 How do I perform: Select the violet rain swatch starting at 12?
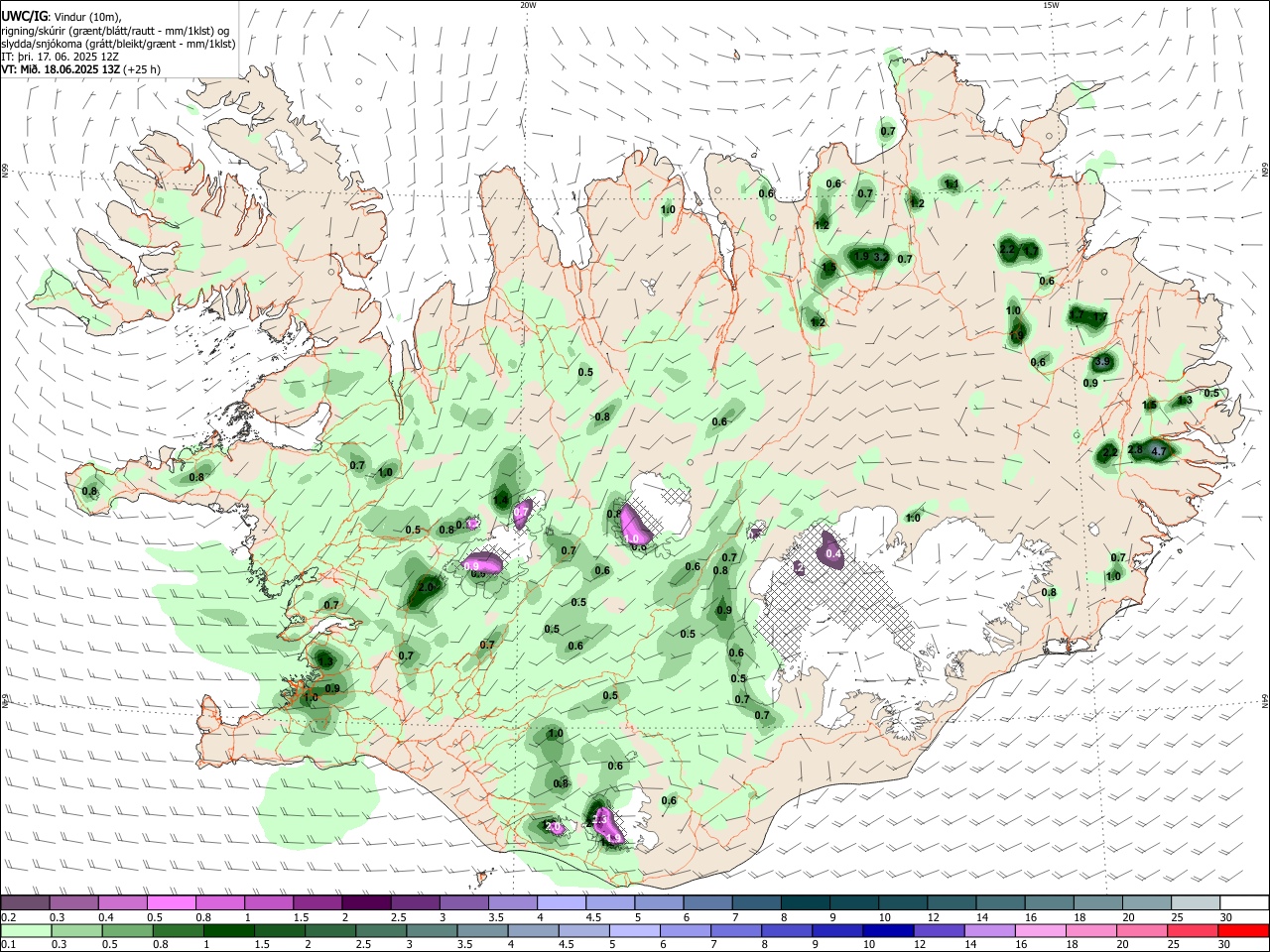click(x=938, y=930)
